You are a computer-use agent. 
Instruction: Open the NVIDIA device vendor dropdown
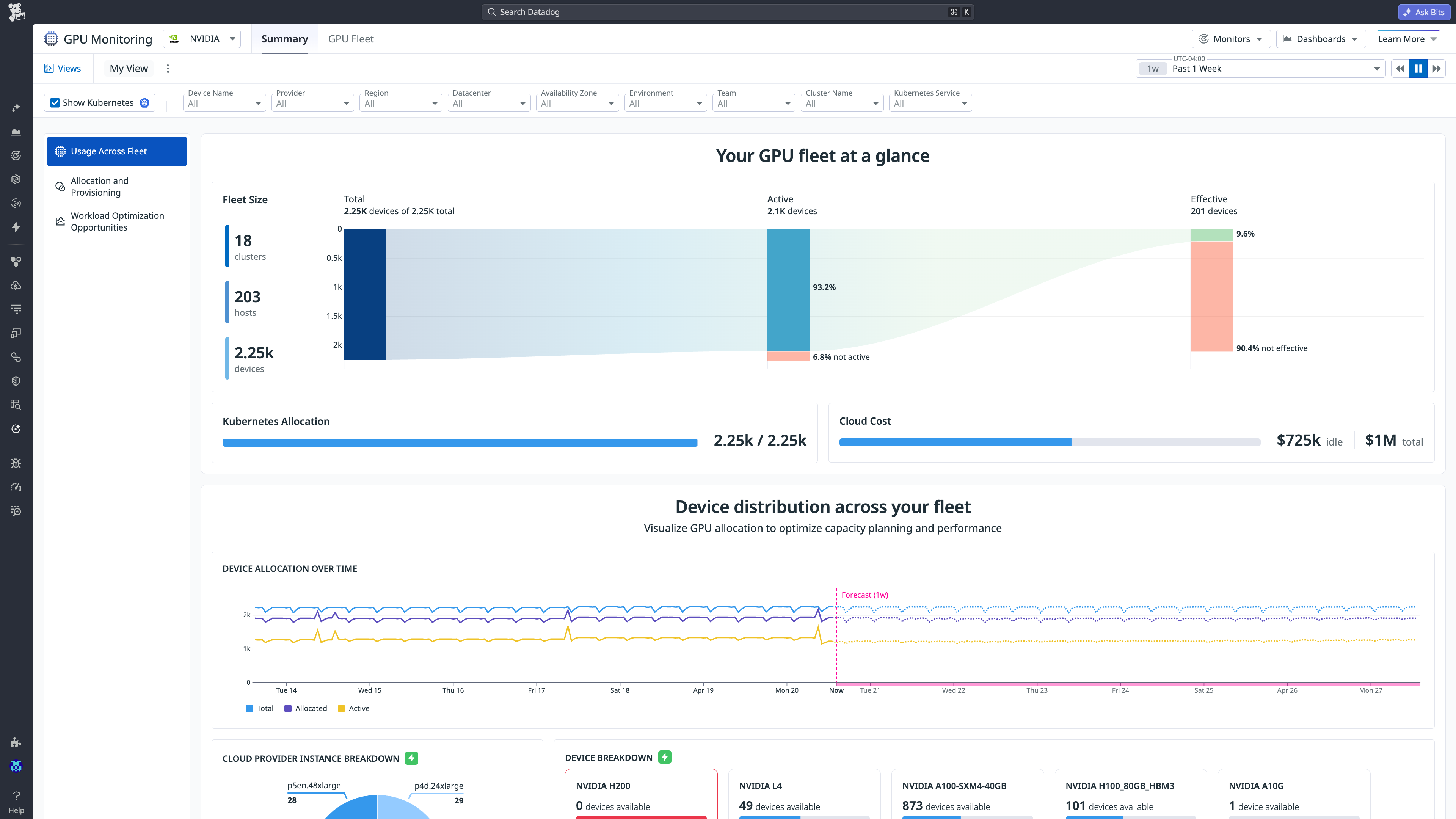pyautogui.click(x=202, y=38)
